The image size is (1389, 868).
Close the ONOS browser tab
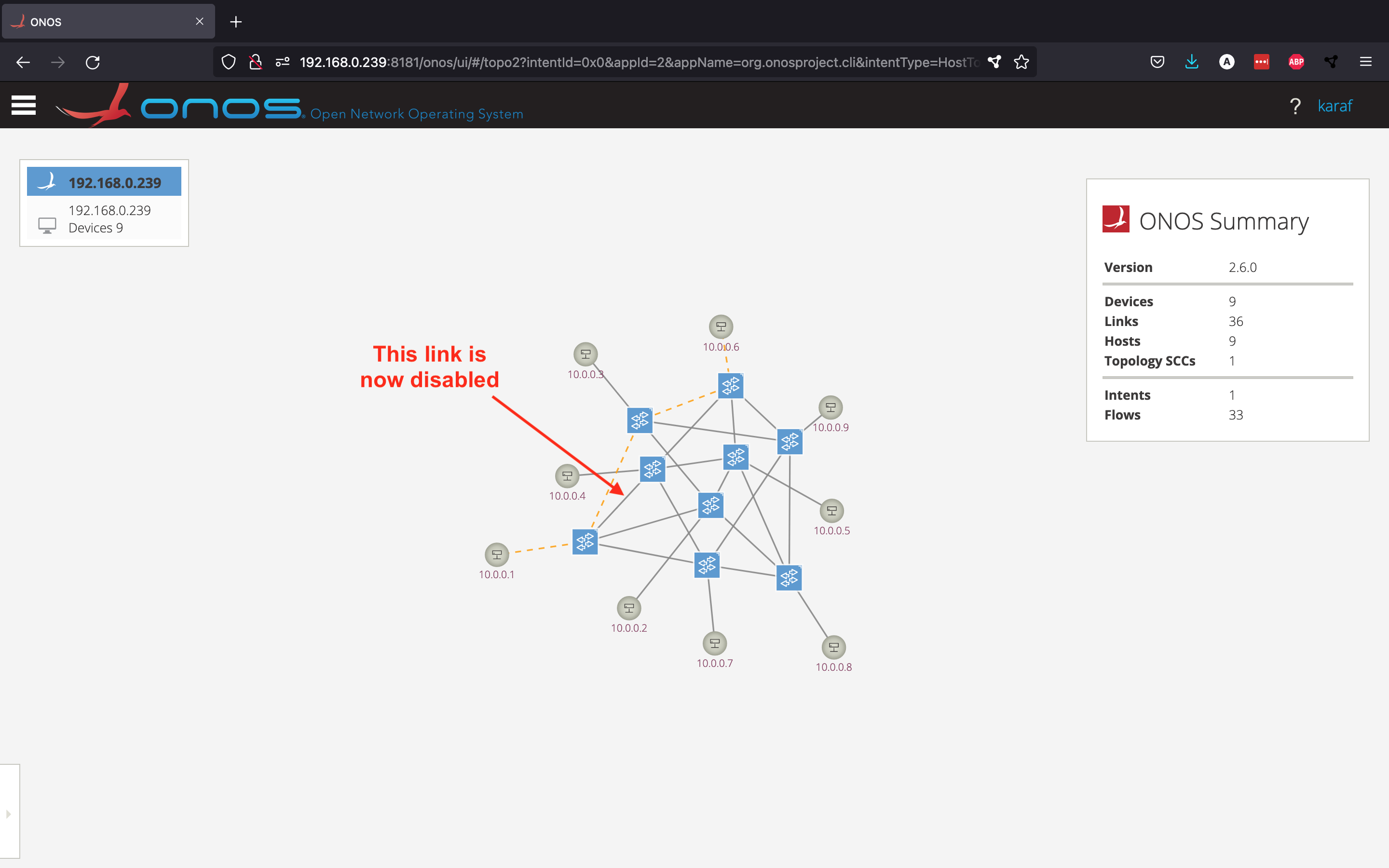(199, 21)
